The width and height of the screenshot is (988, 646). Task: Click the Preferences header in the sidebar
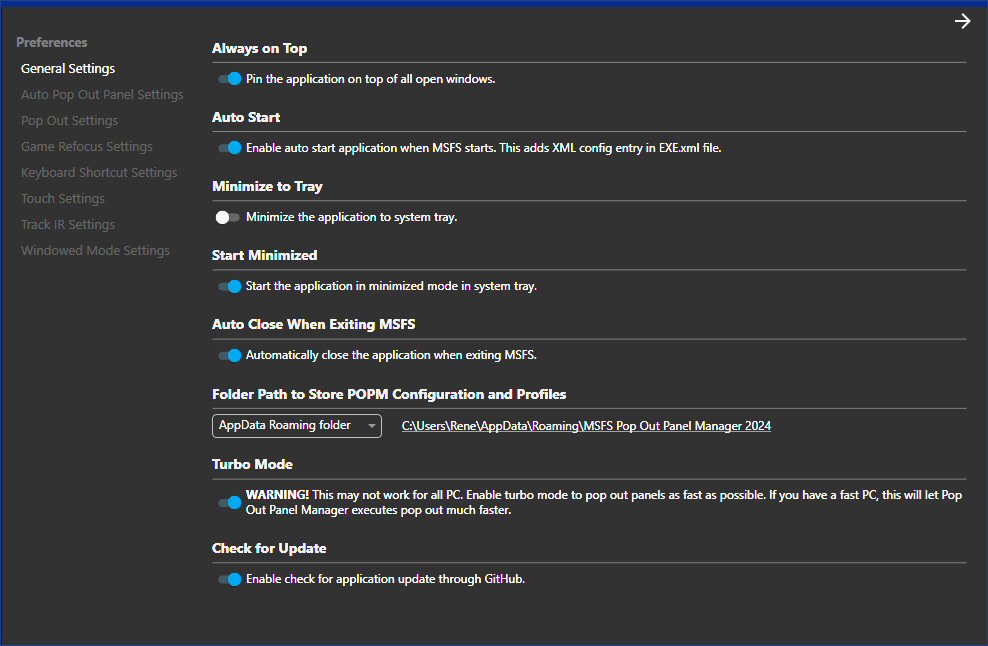[52, 43]
